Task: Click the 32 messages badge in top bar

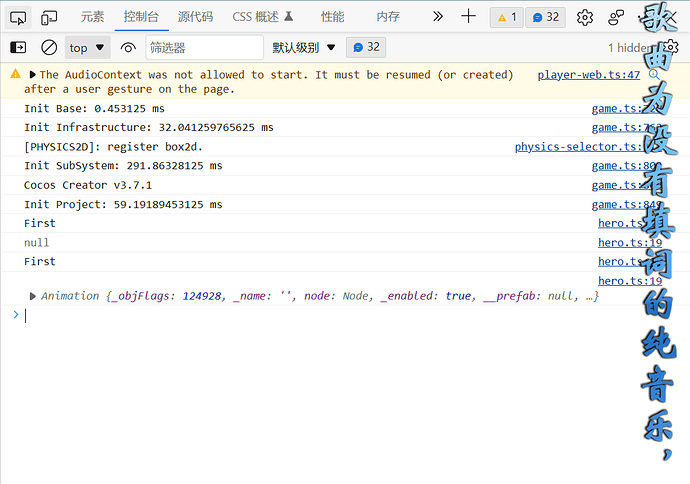Action: 546,18
